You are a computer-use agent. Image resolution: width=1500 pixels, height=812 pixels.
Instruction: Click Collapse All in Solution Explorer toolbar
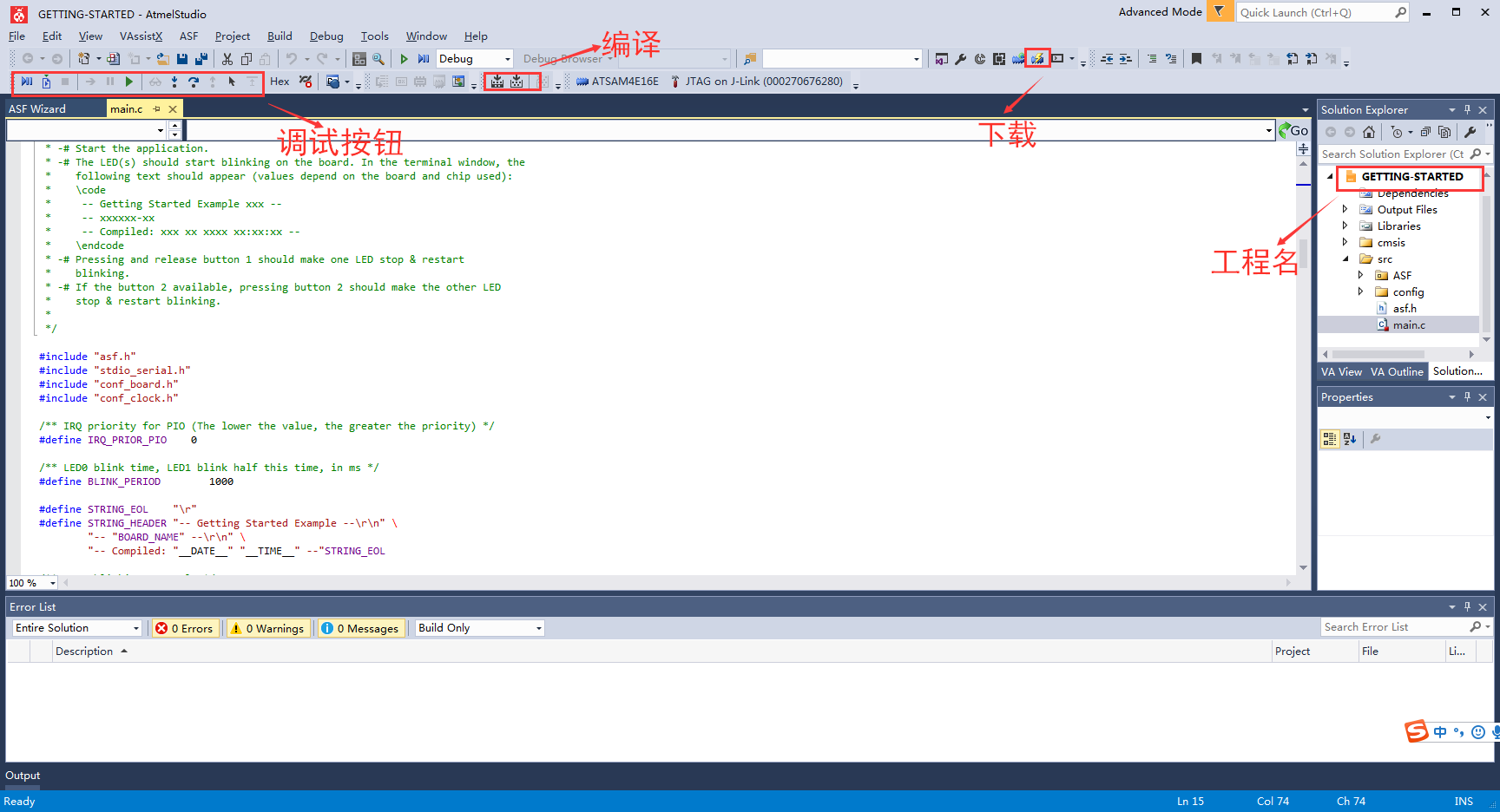(1425, 132)
